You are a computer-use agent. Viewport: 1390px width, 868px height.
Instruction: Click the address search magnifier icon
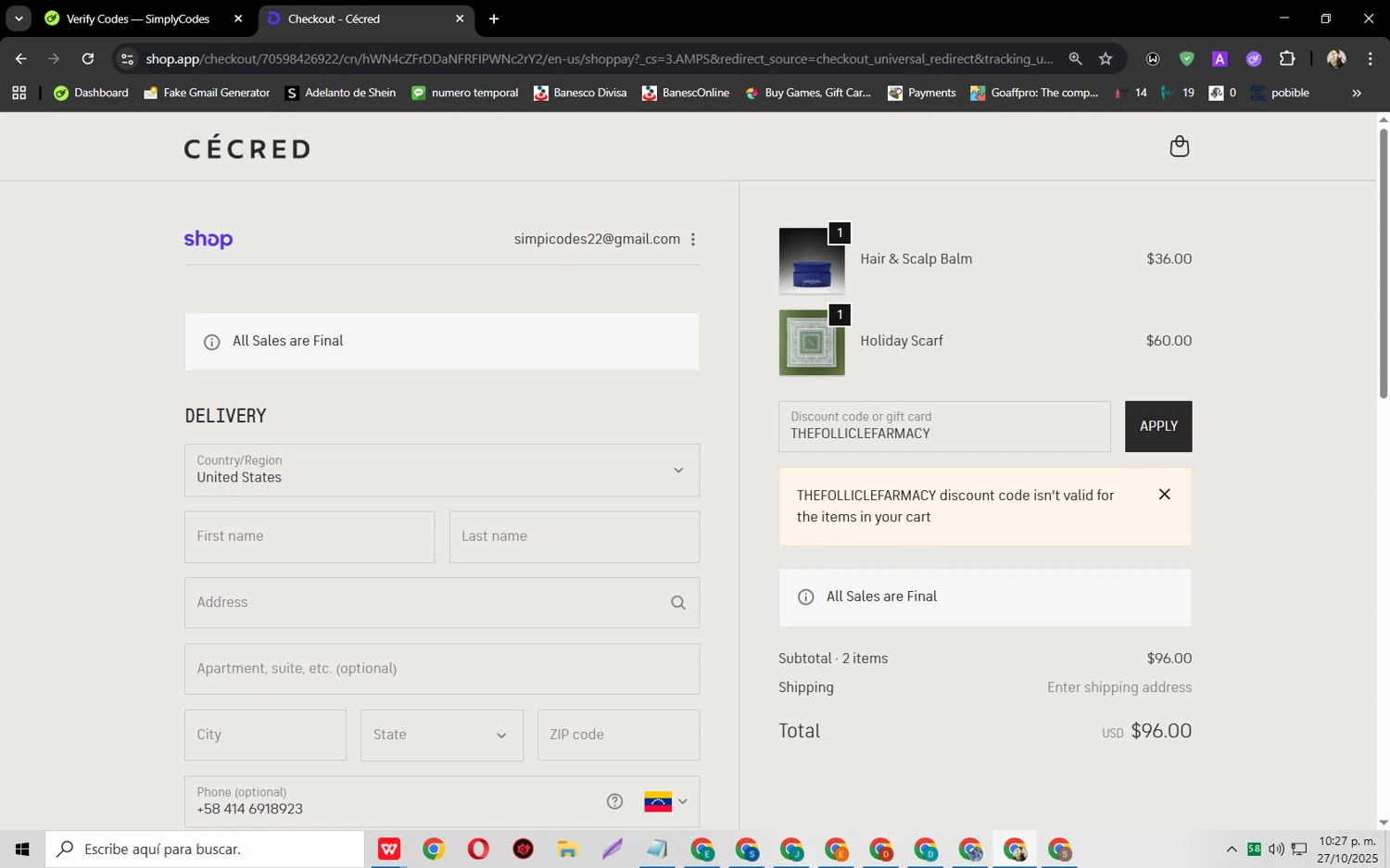click(678, 603)
